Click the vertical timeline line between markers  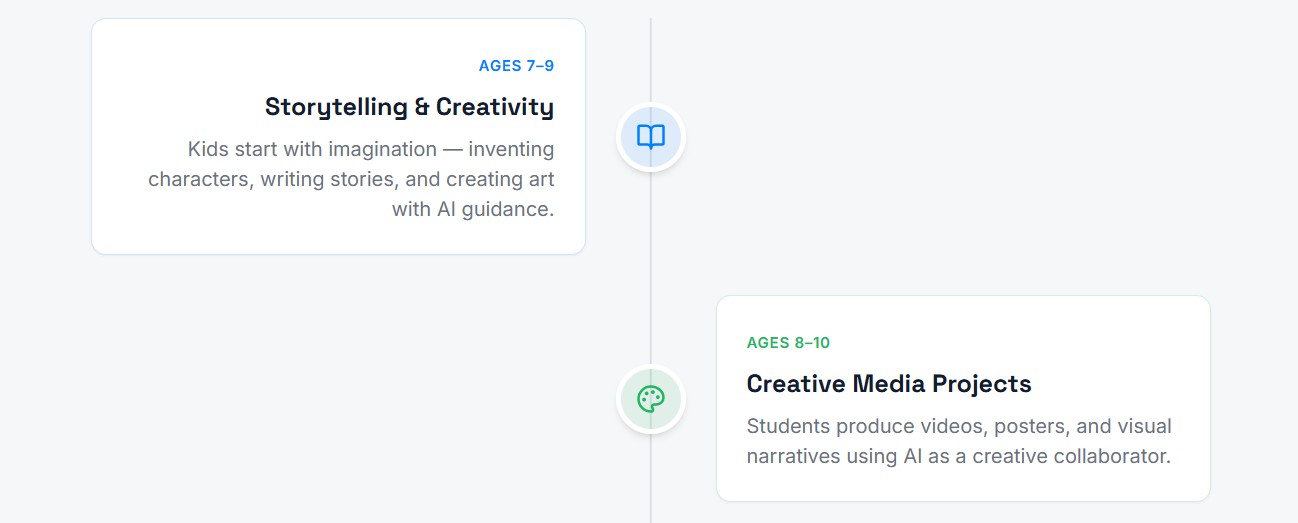coord(651,268)
